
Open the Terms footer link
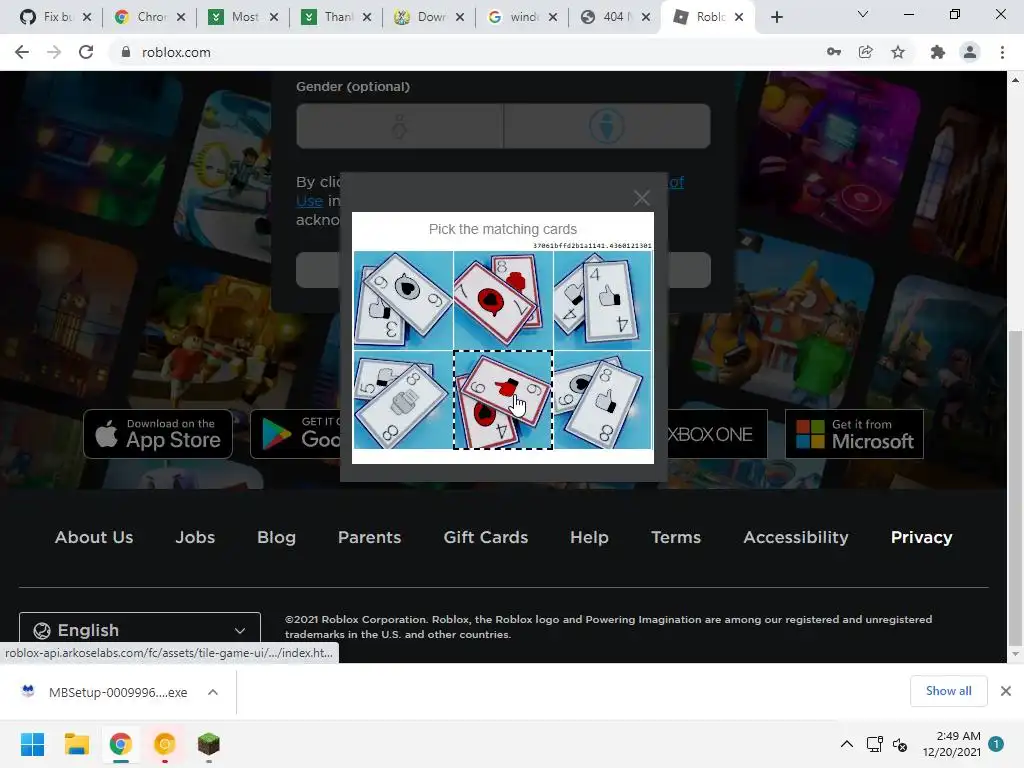(676, 537)
